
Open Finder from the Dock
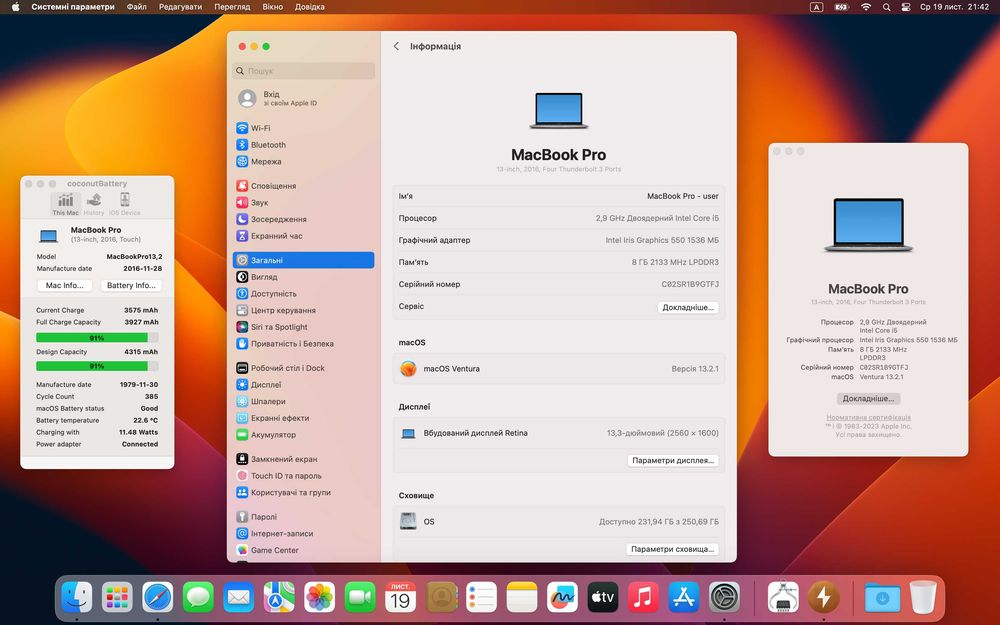(x=77, y=598)
